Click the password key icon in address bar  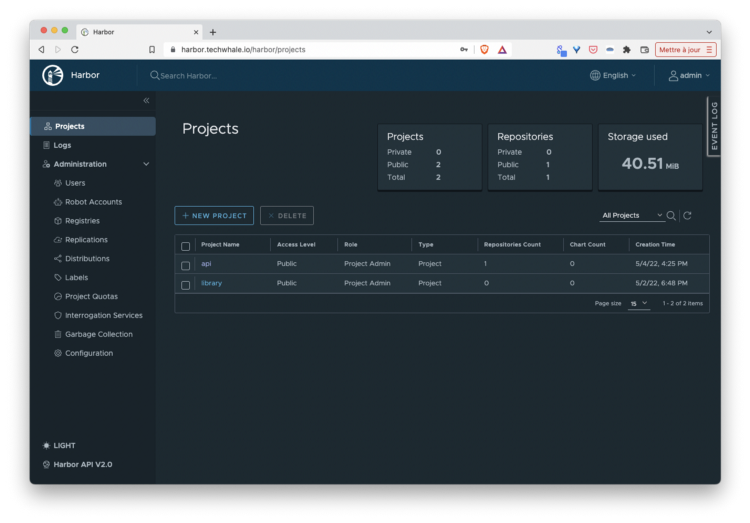coord(464,49)
